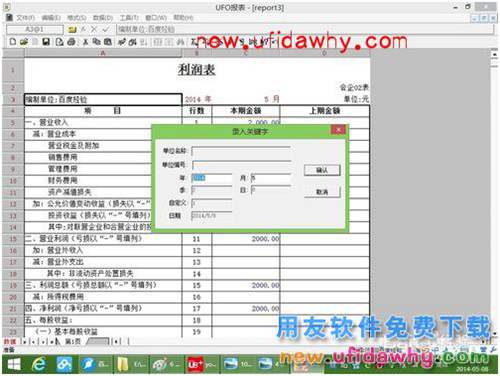Click the Windows Start button
The image size is (500, 376).
coord(14,364)
